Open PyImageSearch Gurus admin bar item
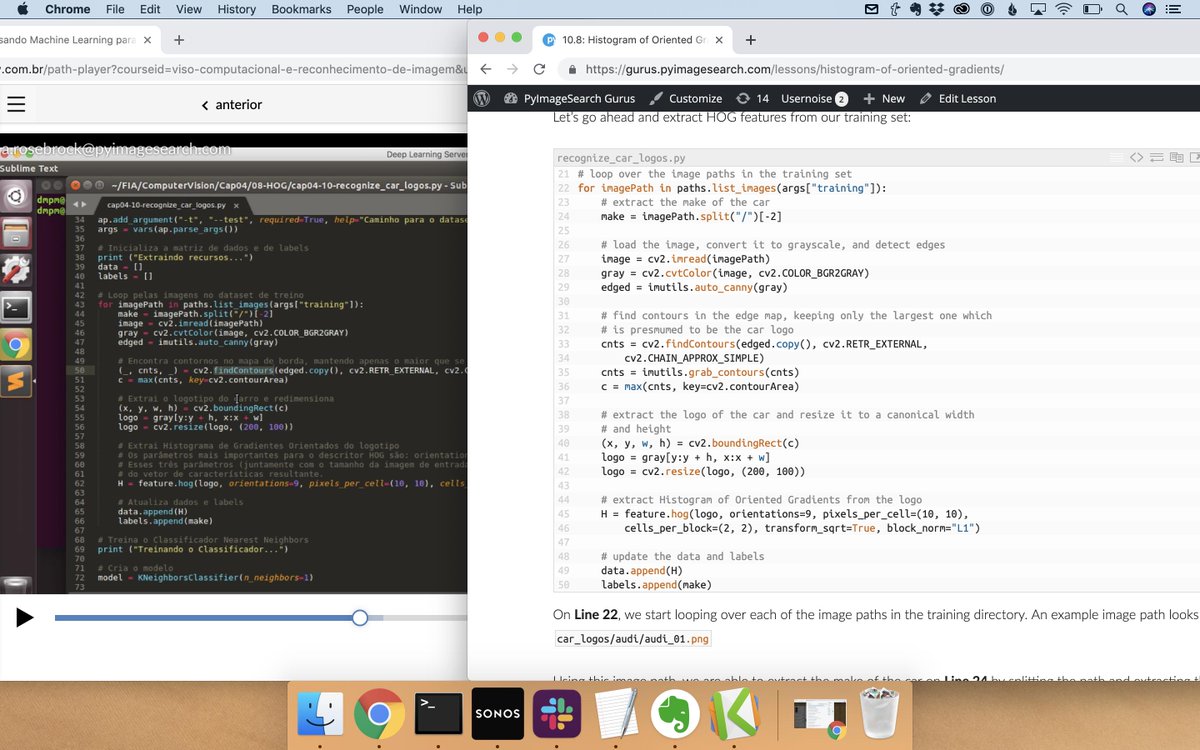The height and width of the screenshot is (750, 1200). (x=569, y=98)
